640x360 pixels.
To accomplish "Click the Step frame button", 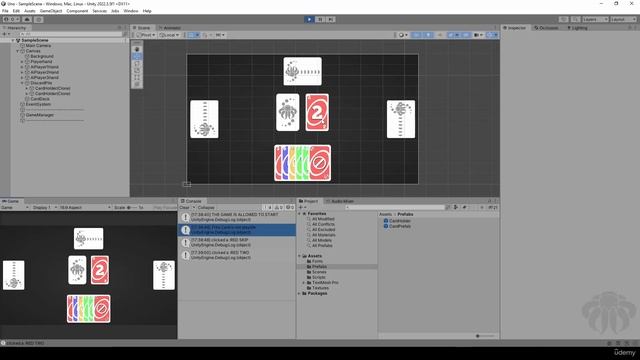I will 331,19.
